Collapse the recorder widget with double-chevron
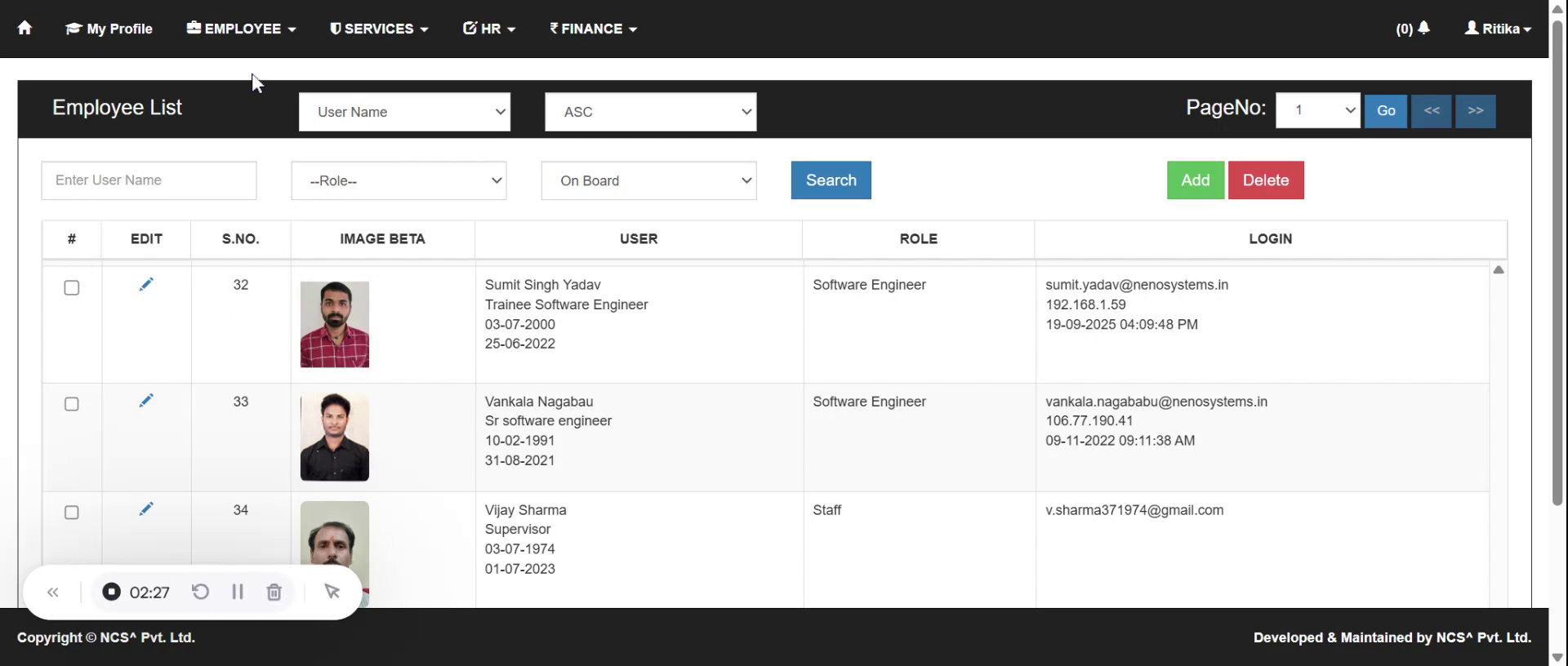The width and height of the screenshot is (1568, 666). 53,593
